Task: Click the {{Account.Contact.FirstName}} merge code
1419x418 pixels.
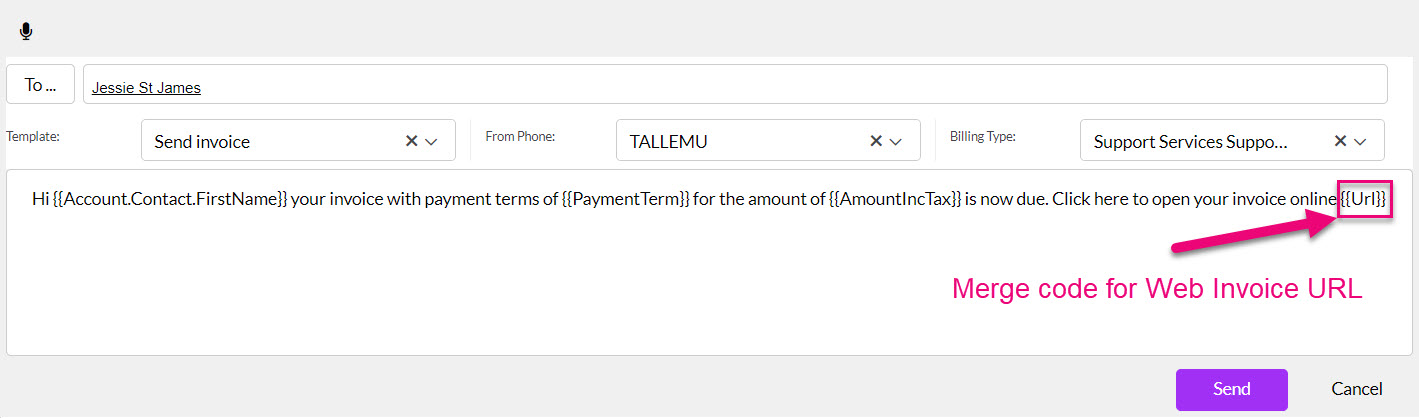Action: click(170, 198)
